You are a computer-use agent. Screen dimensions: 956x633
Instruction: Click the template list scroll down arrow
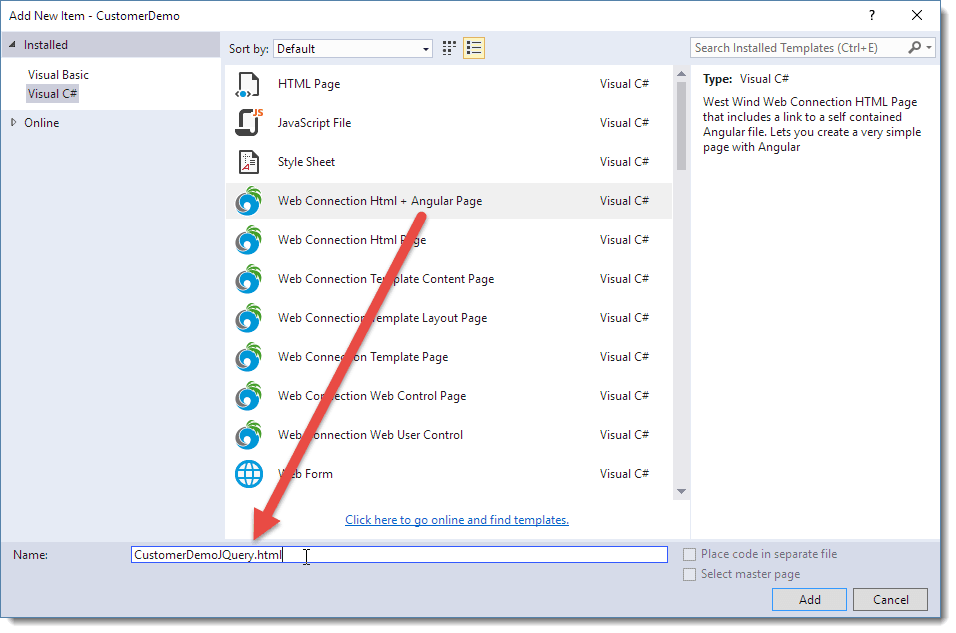pyautogui.click(x=681, y=492)
